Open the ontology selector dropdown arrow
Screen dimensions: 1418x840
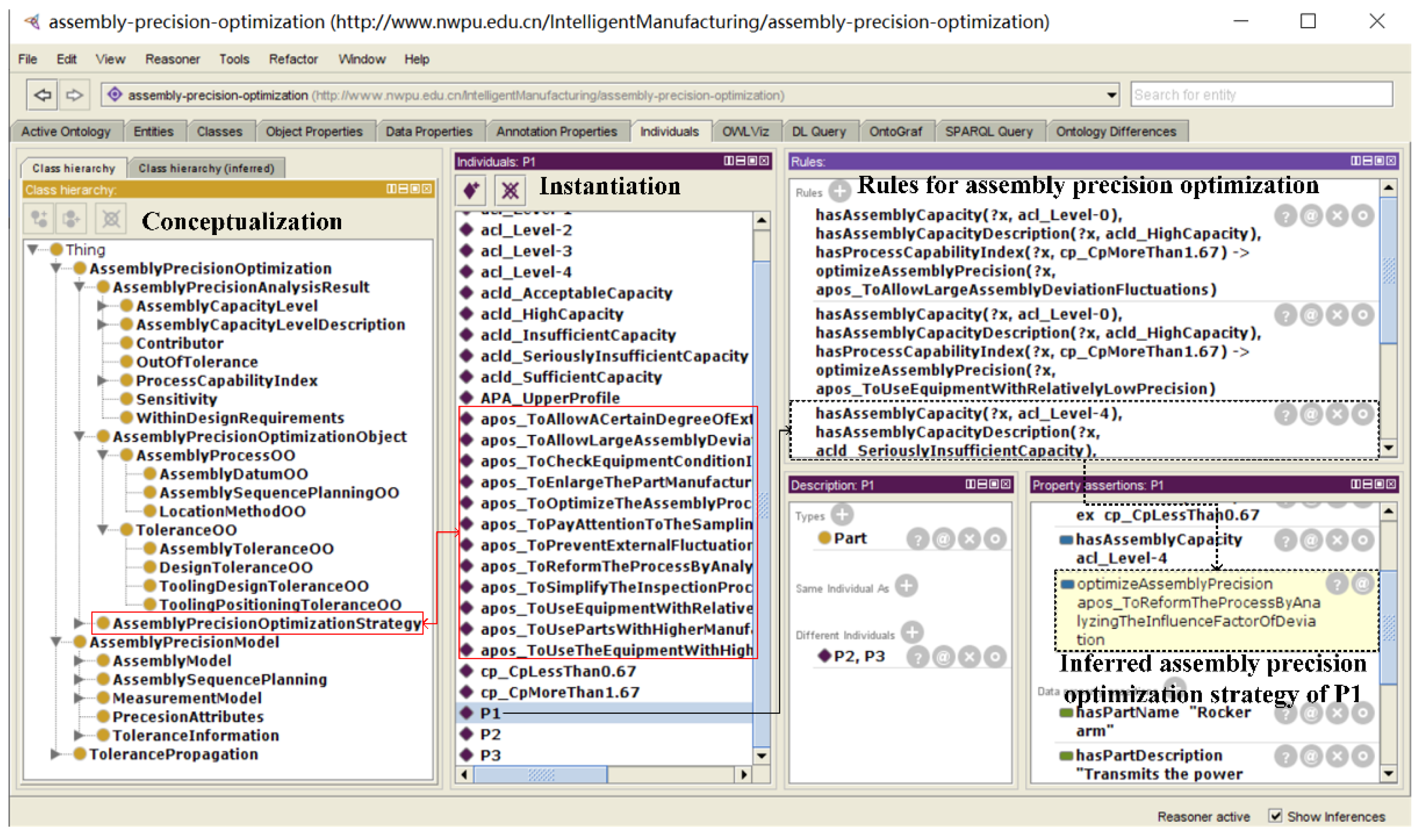pyautogui.click(x=1112, y=95)
